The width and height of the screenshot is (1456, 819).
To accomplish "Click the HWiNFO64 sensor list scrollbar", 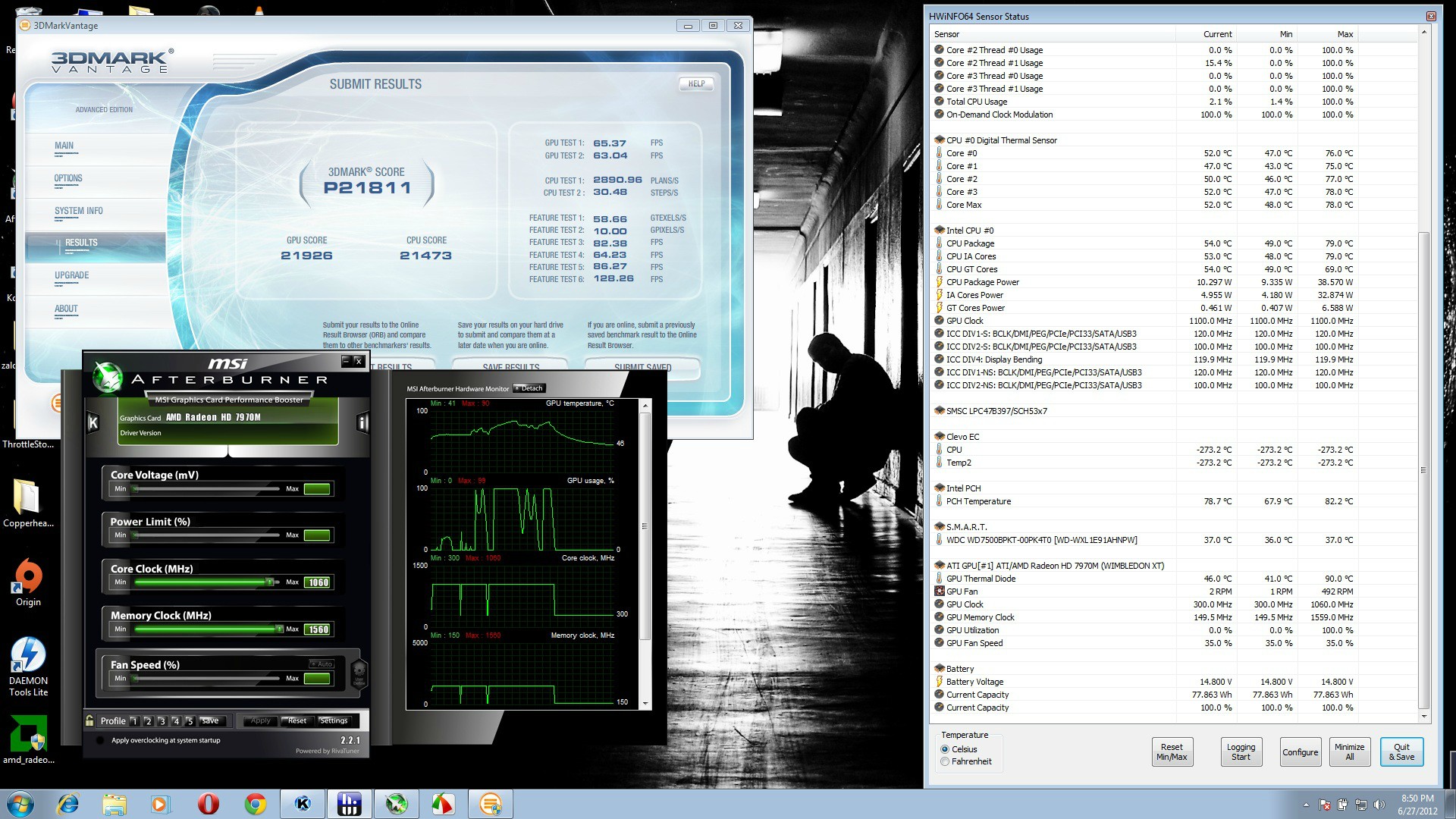I will point(1423,470).
